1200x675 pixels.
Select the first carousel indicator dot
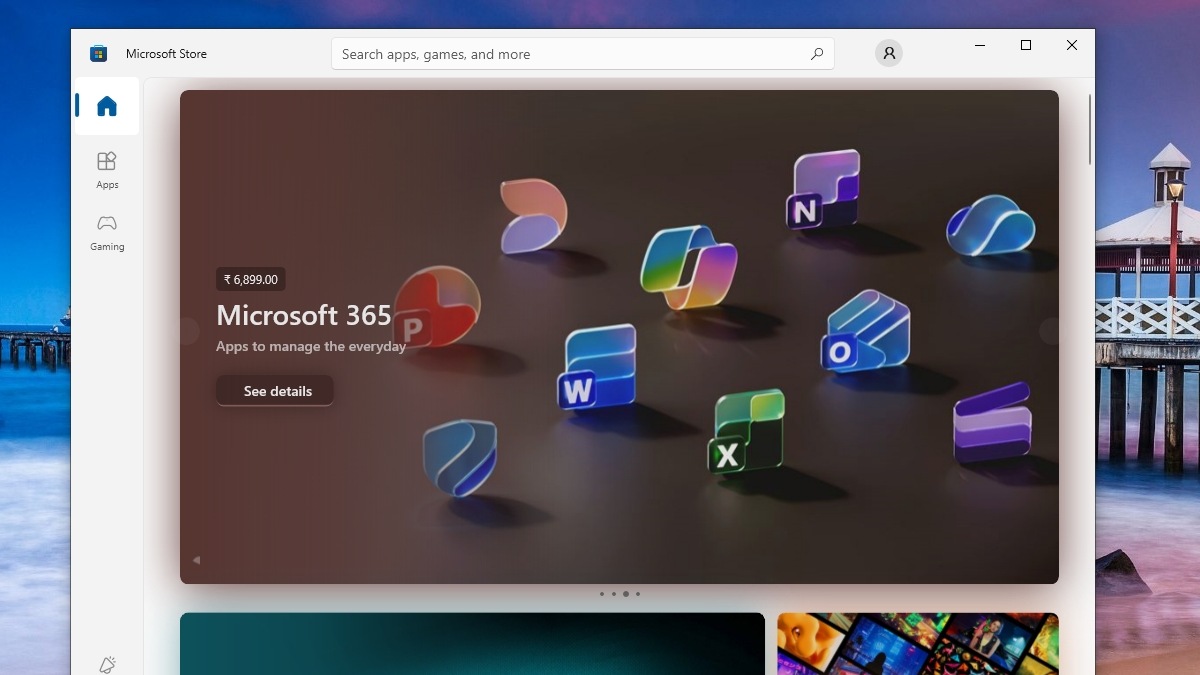(x=601, y=593)
